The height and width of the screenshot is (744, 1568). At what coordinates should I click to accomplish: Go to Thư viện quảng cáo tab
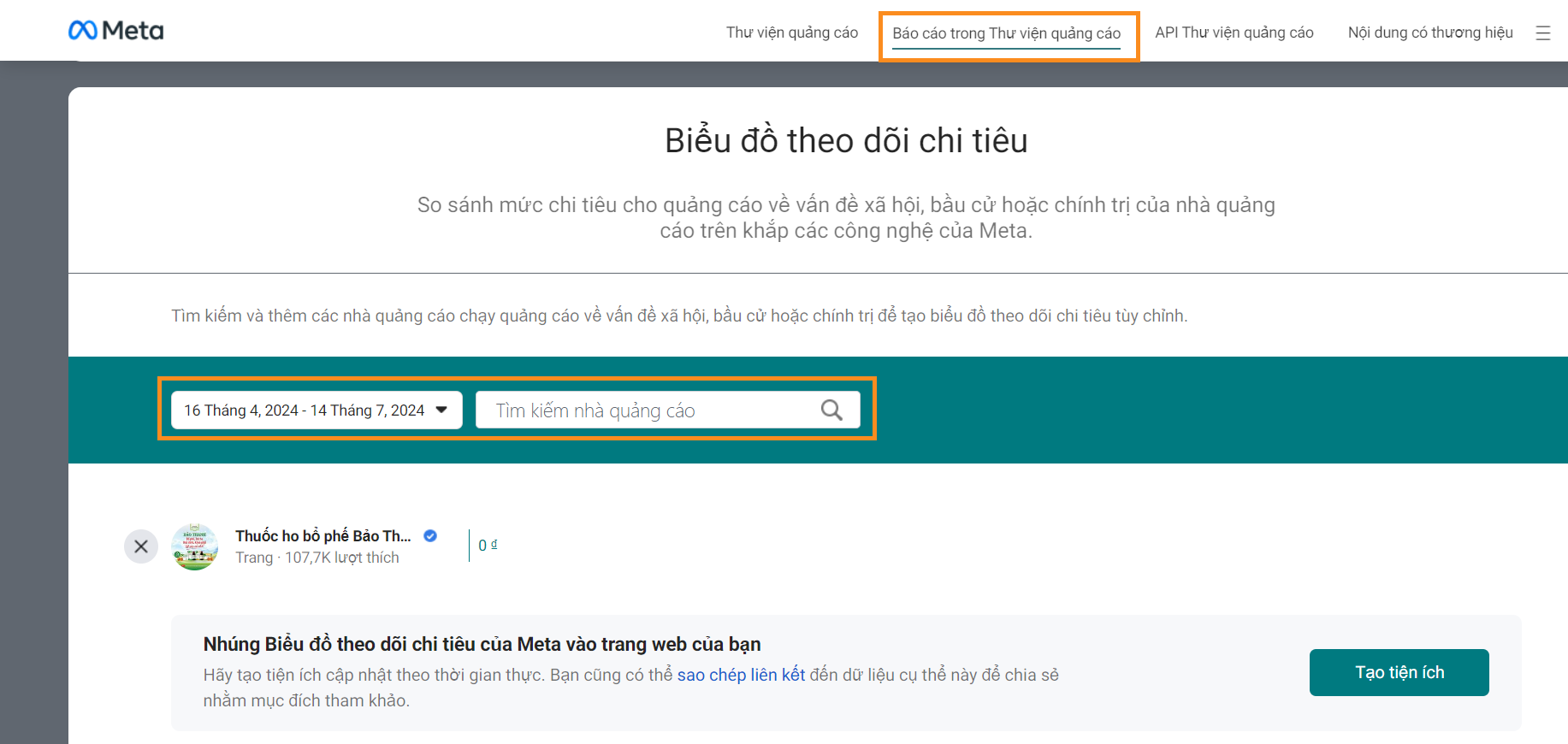pos(792,32)
